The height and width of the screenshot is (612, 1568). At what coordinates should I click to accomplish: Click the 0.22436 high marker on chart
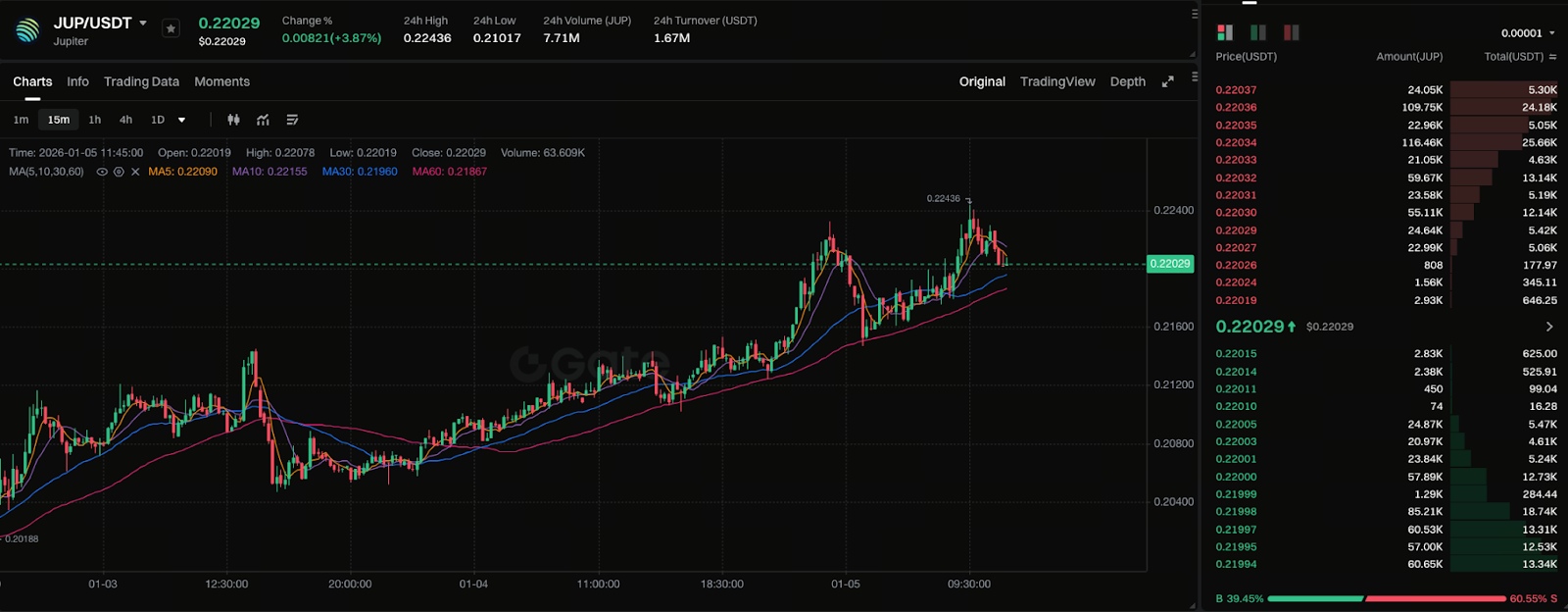(944, 199)
